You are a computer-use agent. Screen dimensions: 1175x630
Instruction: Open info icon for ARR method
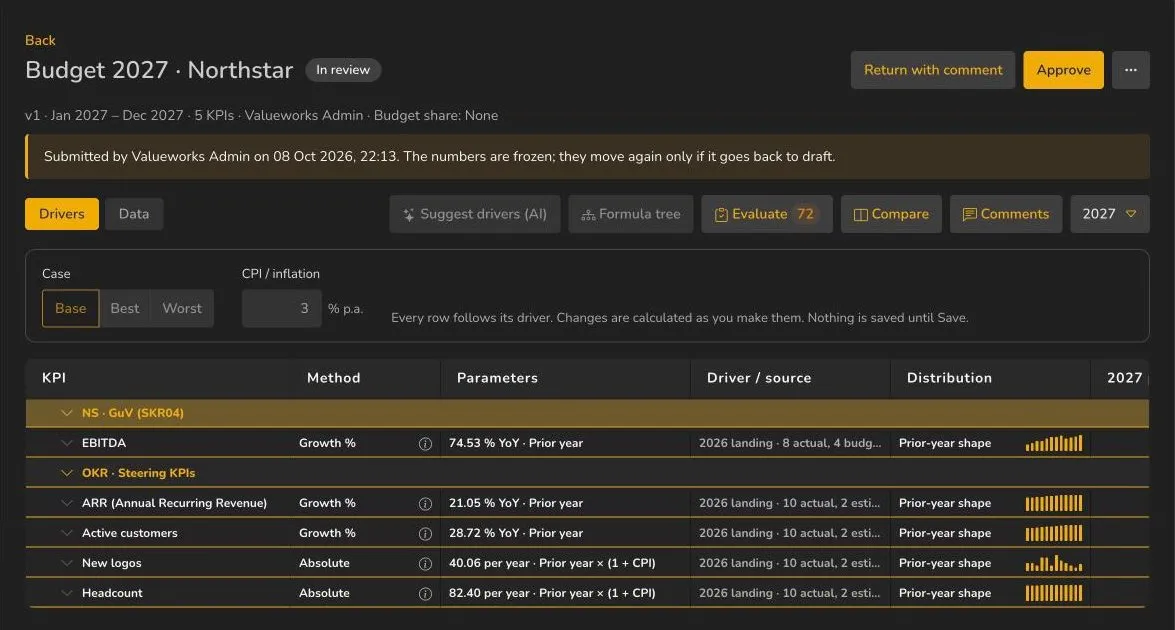coord(425,503)
